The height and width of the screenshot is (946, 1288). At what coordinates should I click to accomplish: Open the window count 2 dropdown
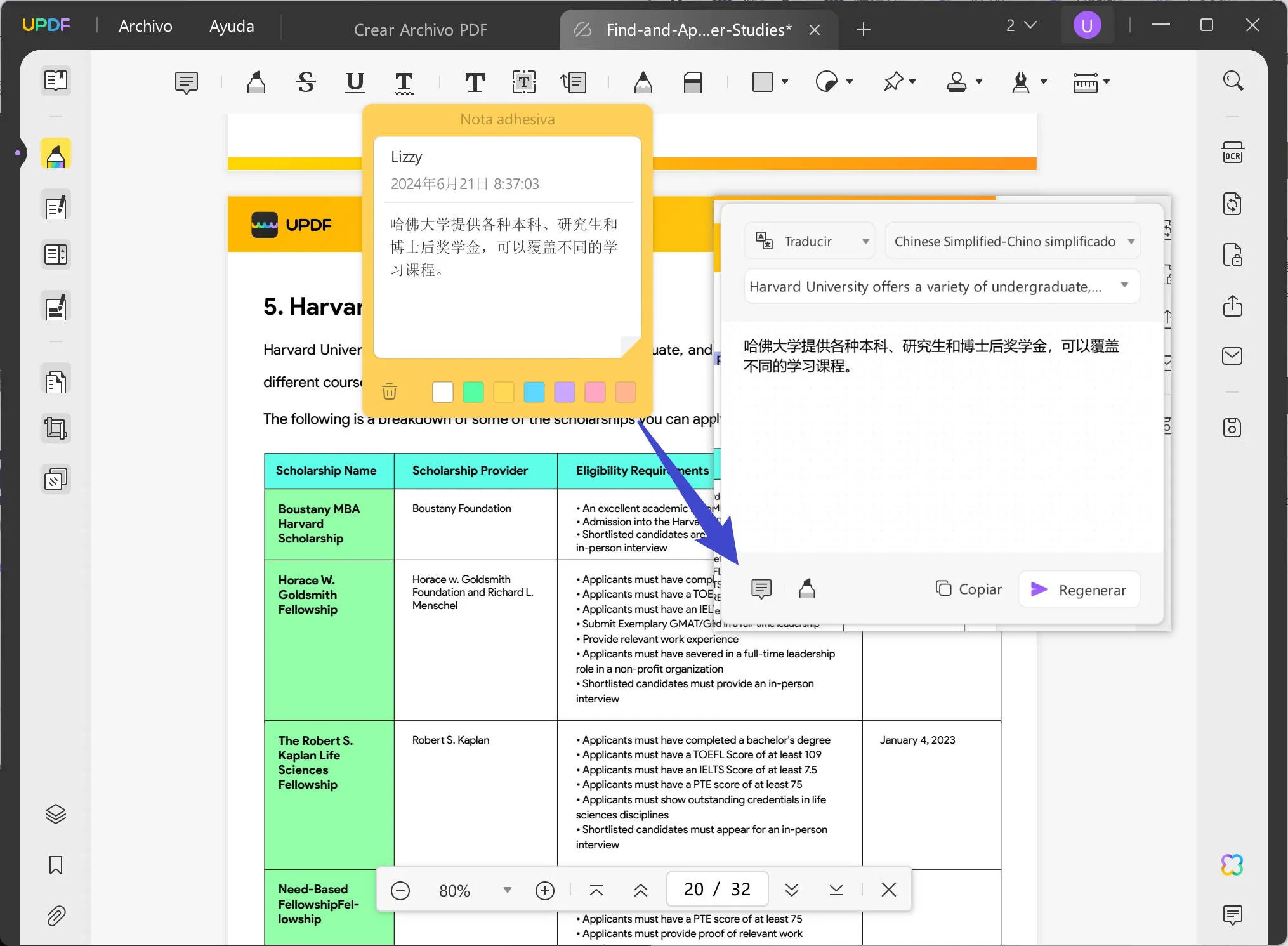pos(1022,25)
